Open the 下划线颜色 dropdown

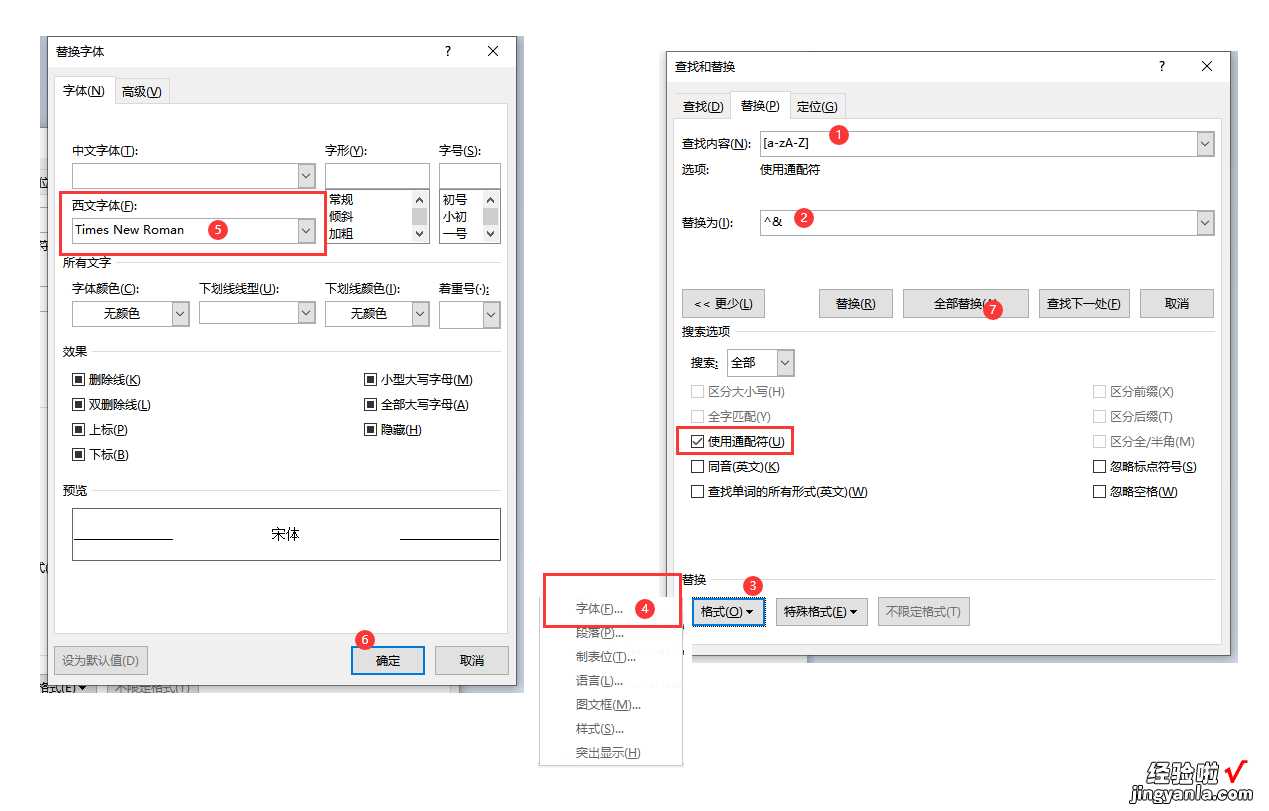click(422, 314)
